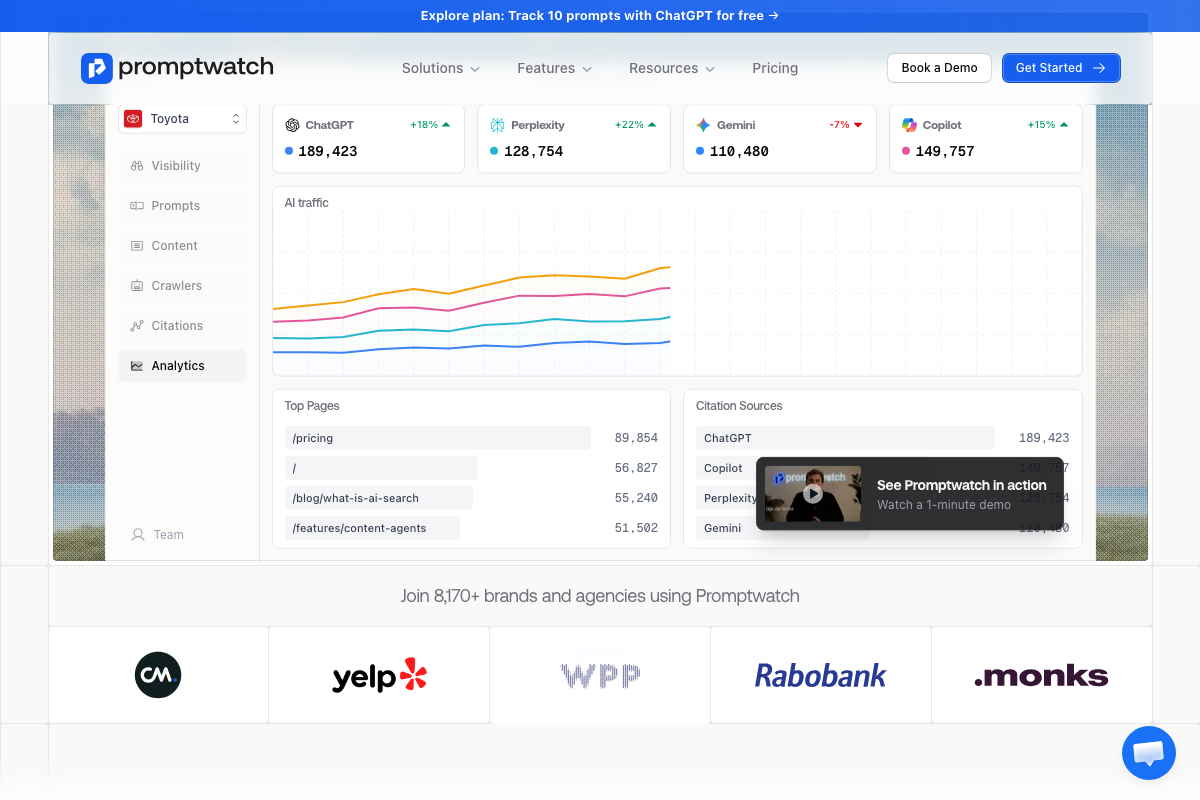Click the 128,754 Perplexity card value
1200x800 pixels.
point(533,152)
